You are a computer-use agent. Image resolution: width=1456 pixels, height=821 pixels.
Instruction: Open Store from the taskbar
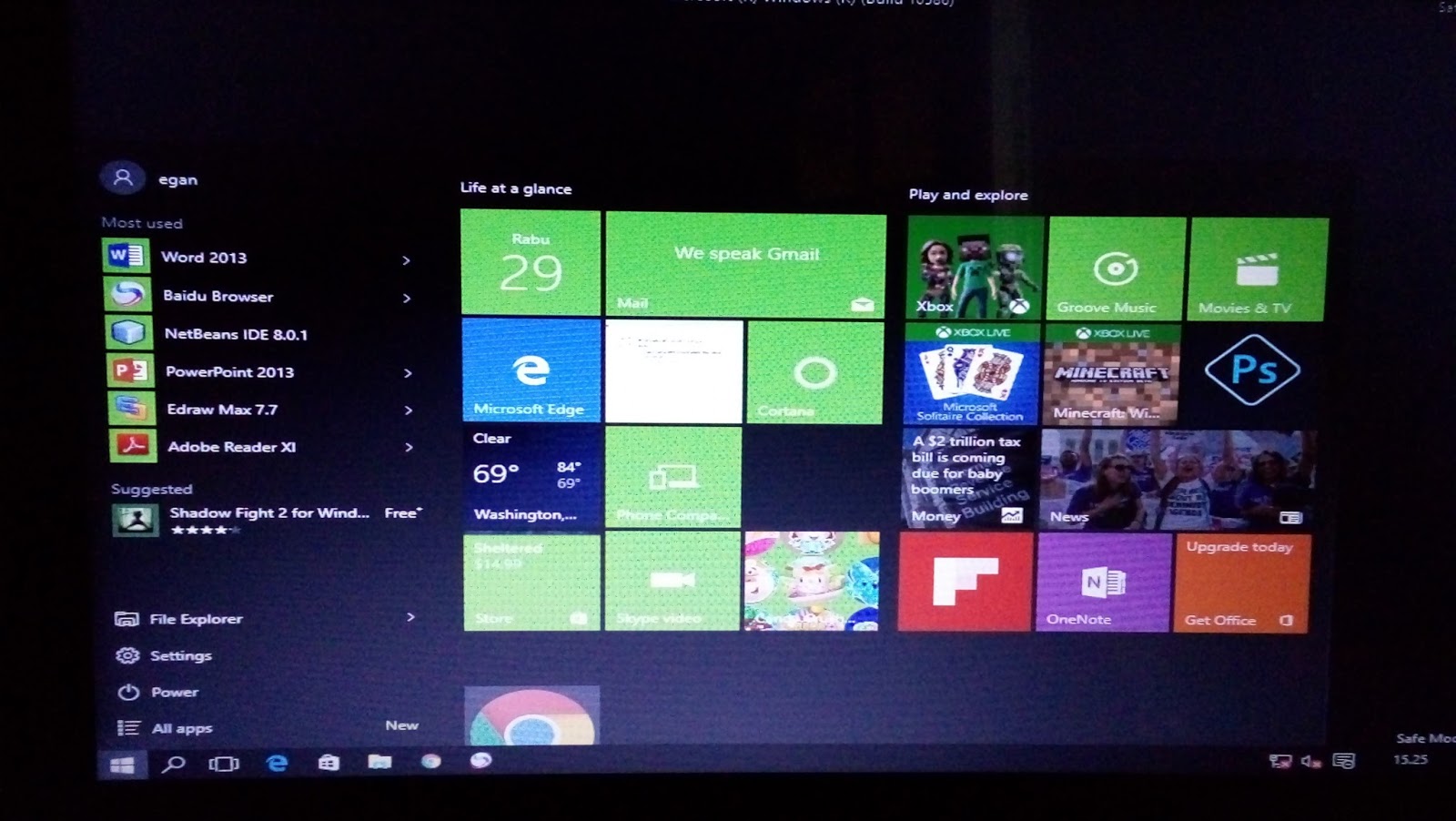(329, 763)
